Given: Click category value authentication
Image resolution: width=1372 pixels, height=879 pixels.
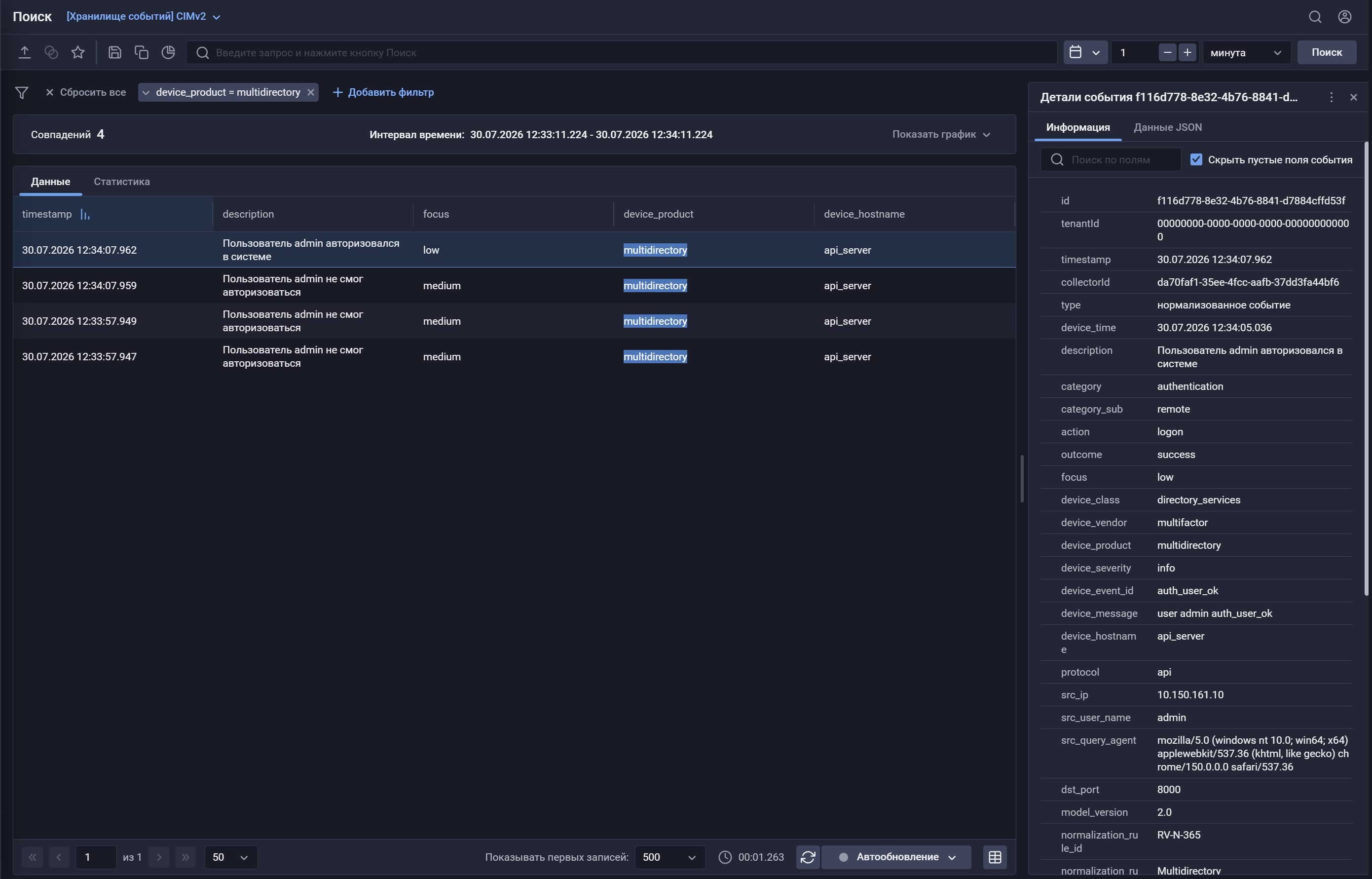Looking at the screenshot, I should click(1190, 386).
